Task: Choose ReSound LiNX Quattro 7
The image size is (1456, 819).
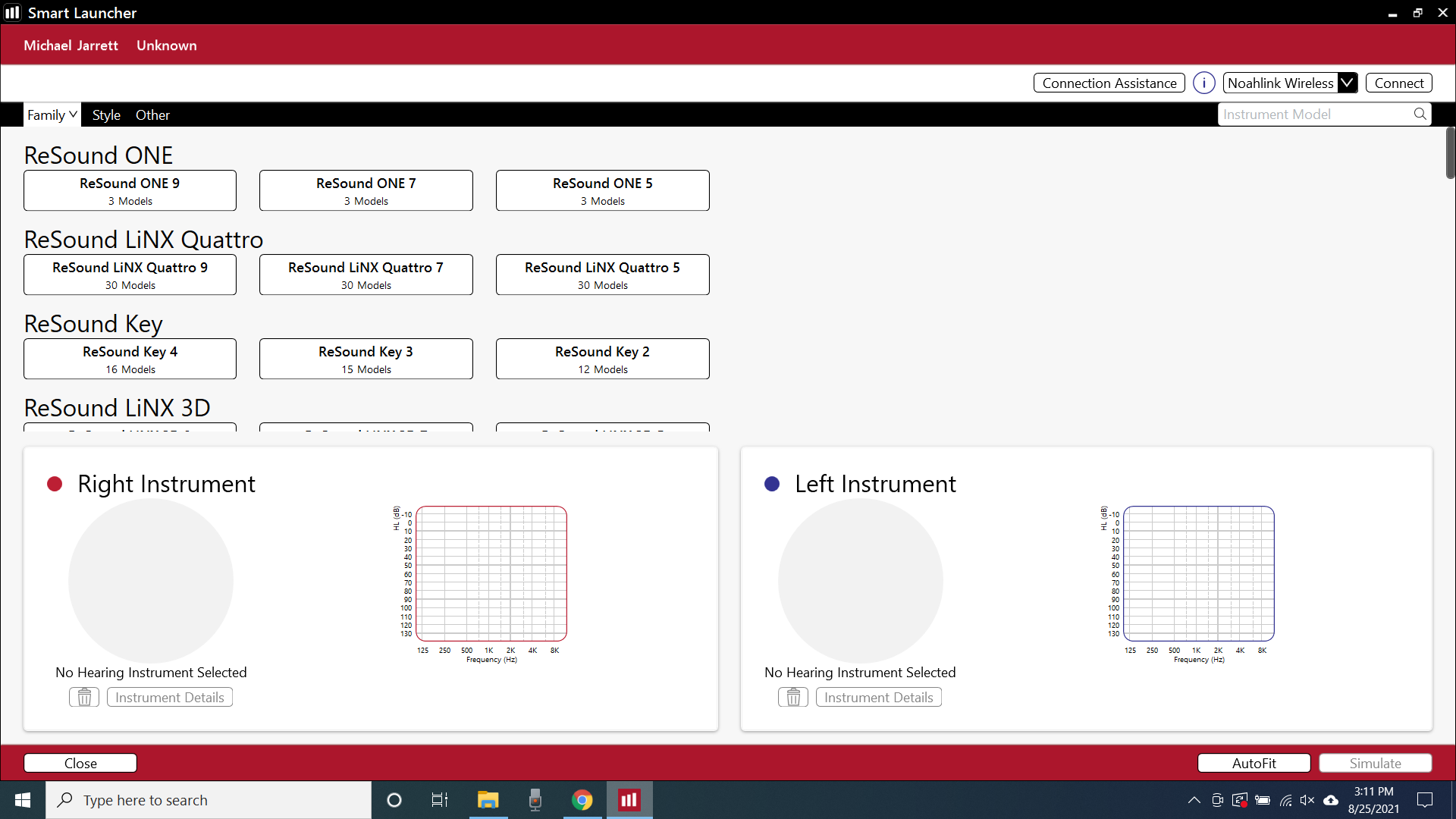Action: tap(366, 275)
